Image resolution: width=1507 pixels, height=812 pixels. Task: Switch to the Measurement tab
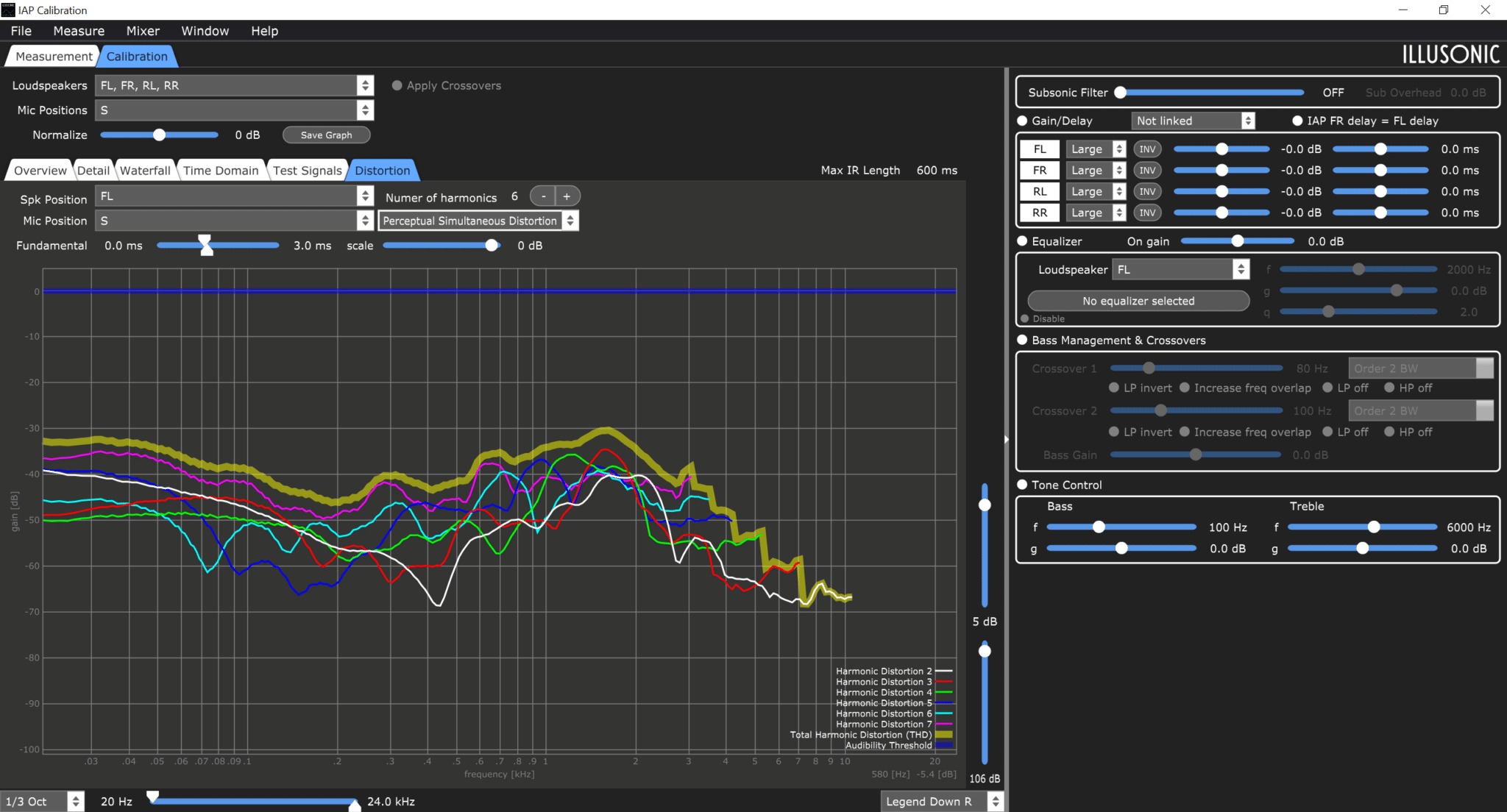[54, 57]
